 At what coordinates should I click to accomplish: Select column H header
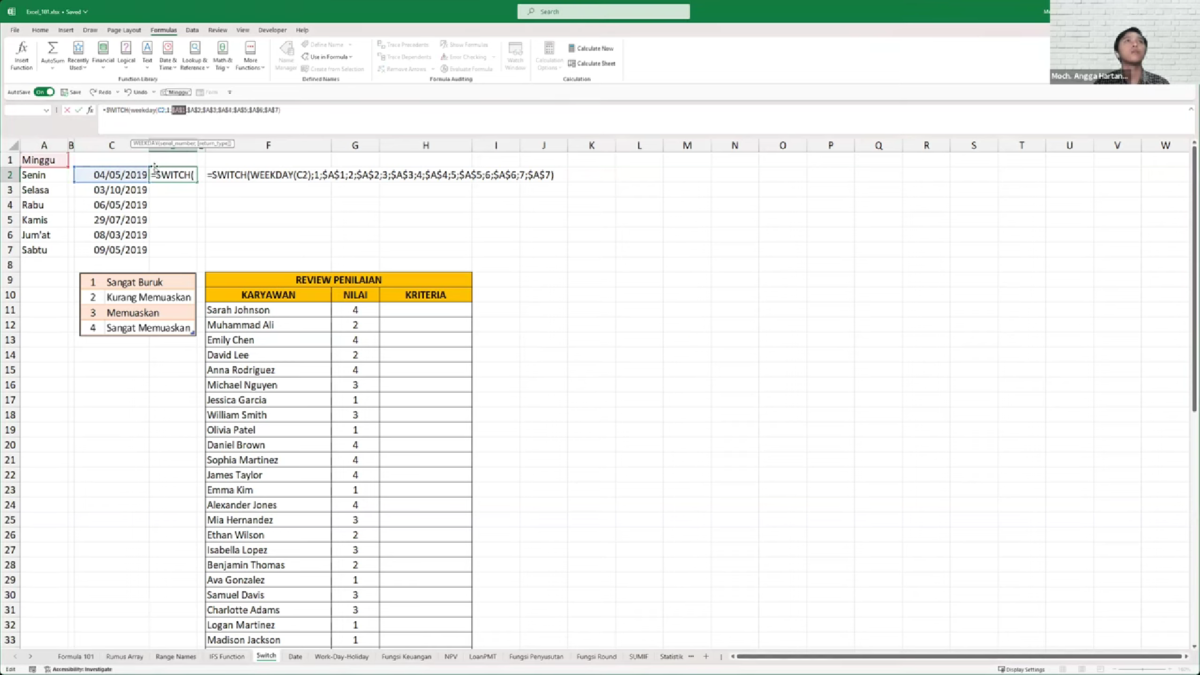tap(425, 146)
